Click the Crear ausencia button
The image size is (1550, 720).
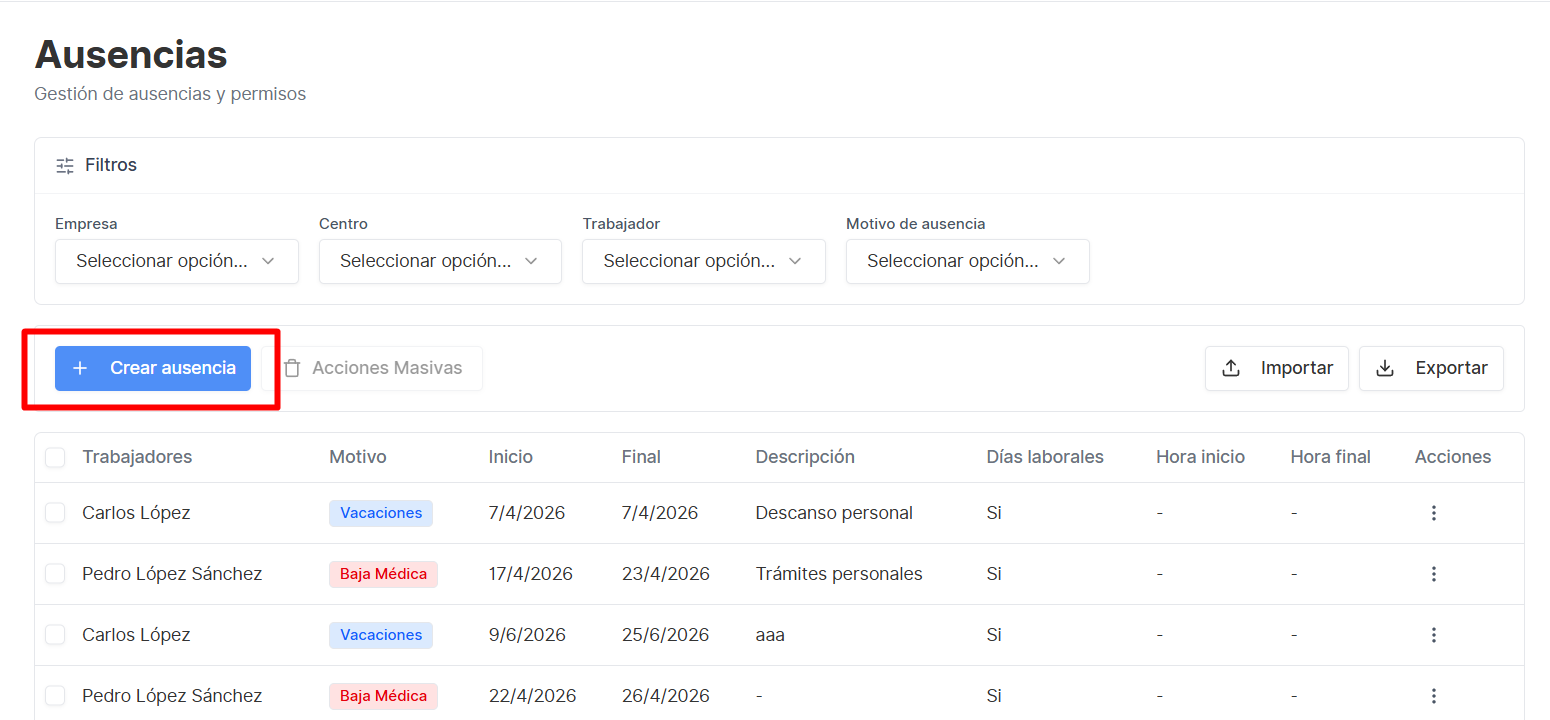tap(153, 368)
